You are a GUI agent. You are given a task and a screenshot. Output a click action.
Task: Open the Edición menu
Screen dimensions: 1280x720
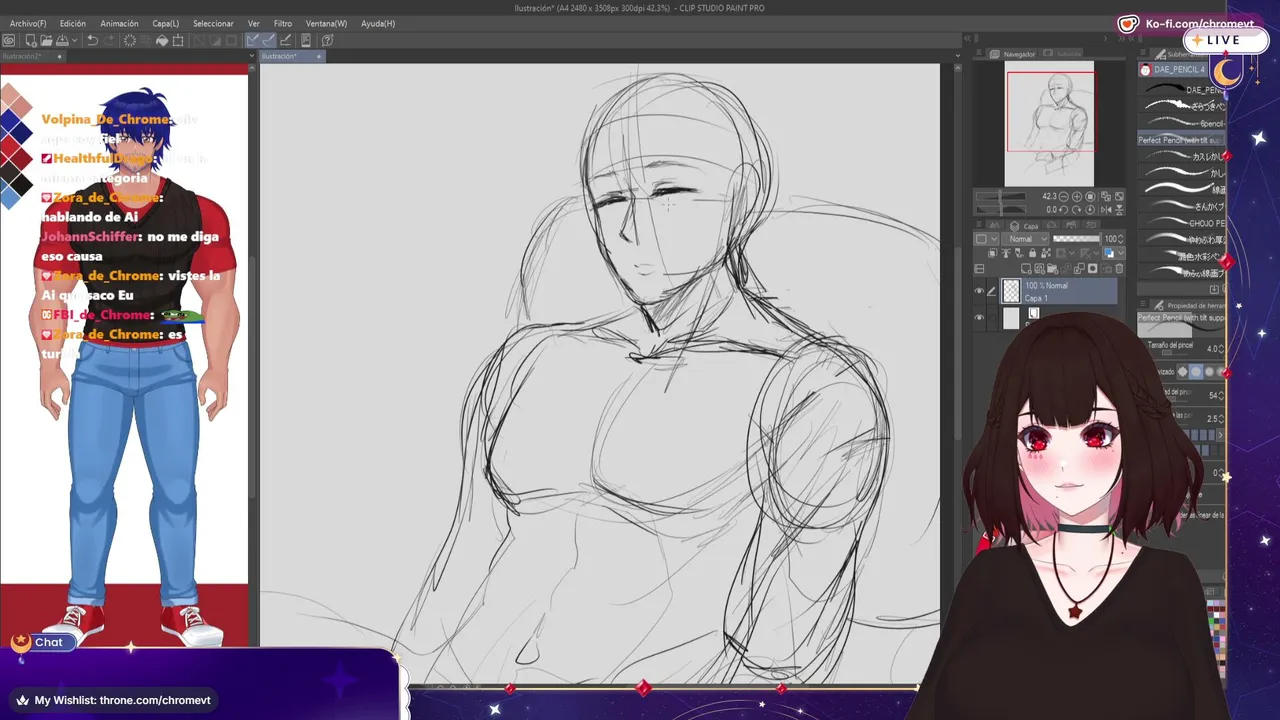(x=73, y=23)
